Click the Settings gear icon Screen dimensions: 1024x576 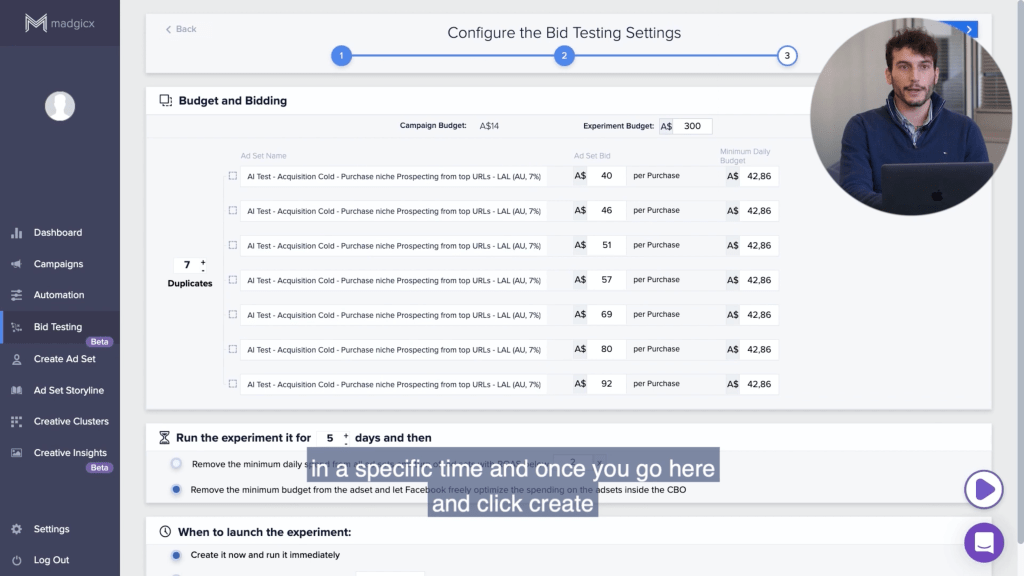[16, 529]
